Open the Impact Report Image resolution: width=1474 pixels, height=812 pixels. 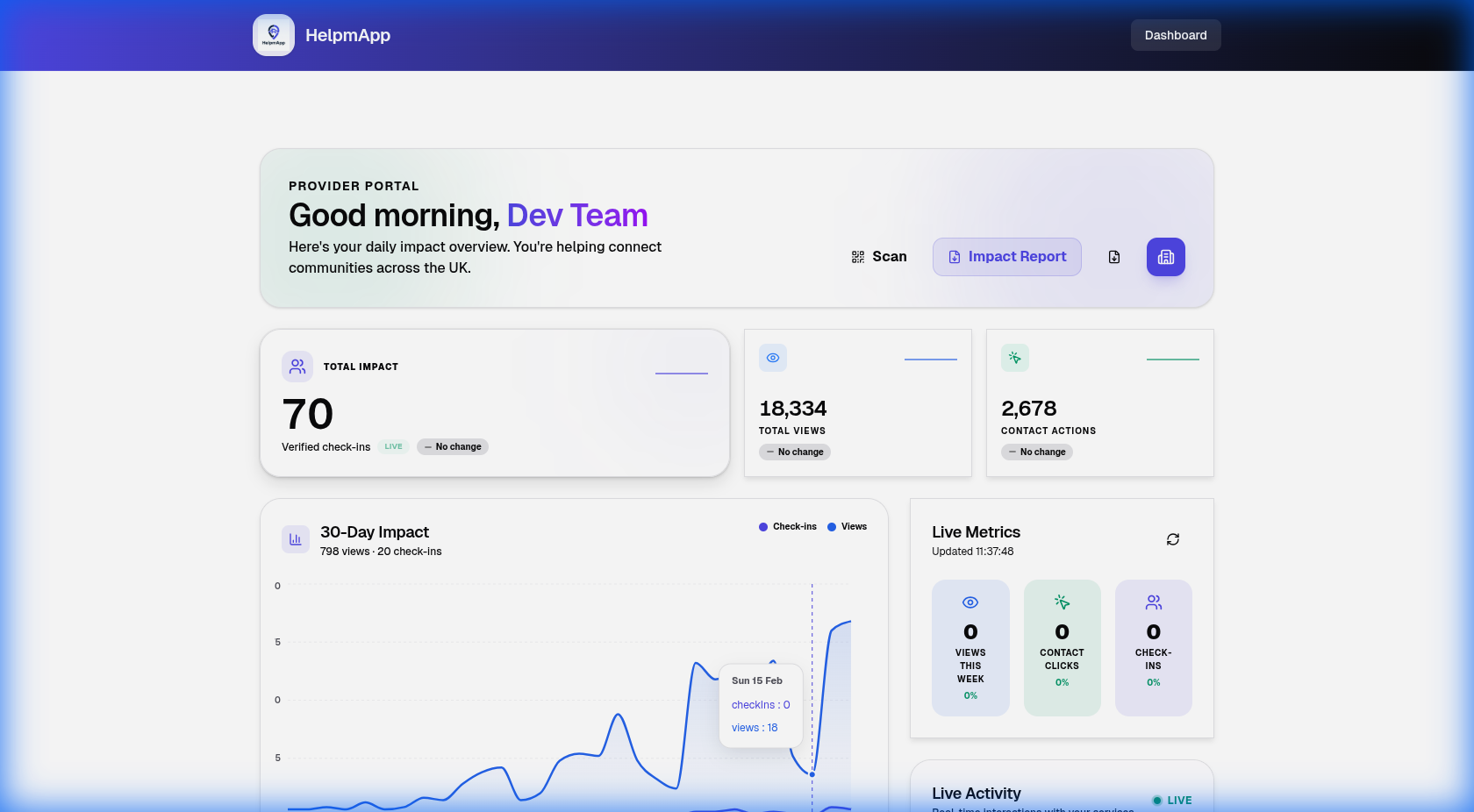[1006, 257]
